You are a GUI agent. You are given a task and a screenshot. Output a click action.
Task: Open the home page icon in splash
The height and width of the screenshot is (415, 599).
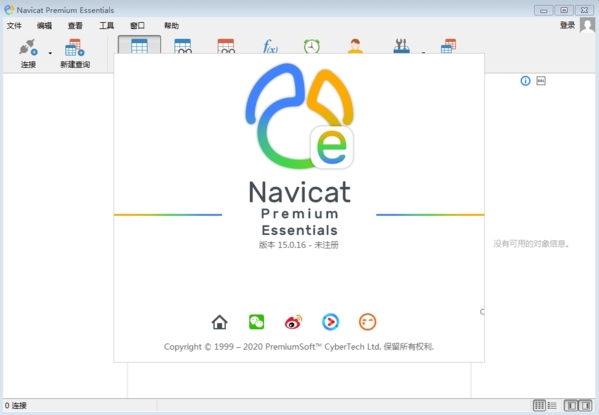point(220,322)
